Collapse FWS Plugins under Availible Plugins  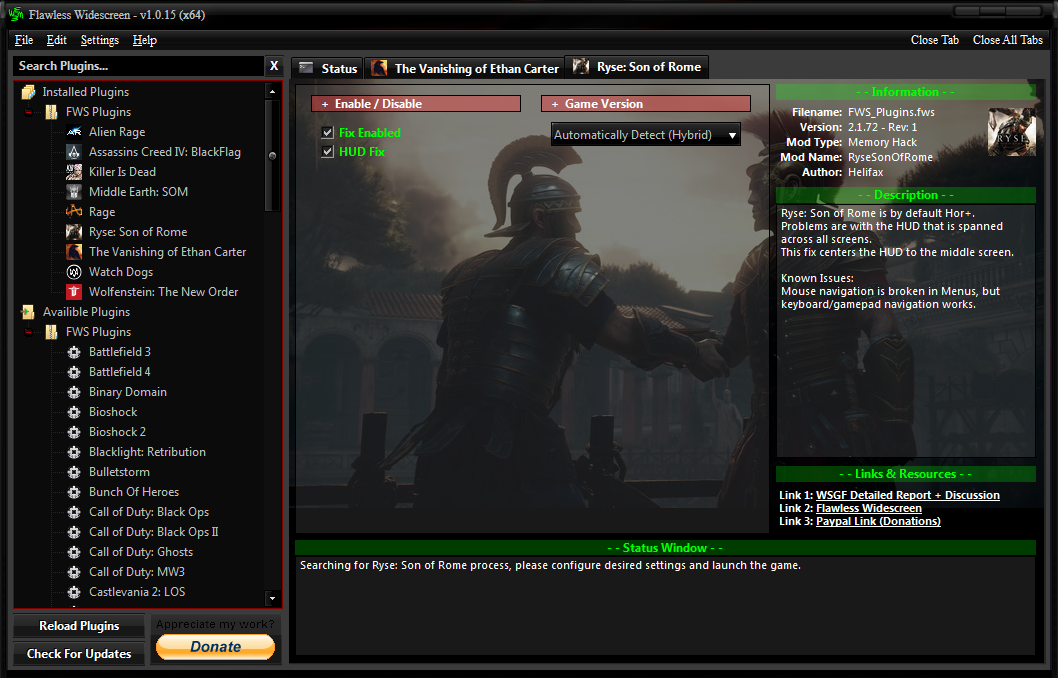28,332
